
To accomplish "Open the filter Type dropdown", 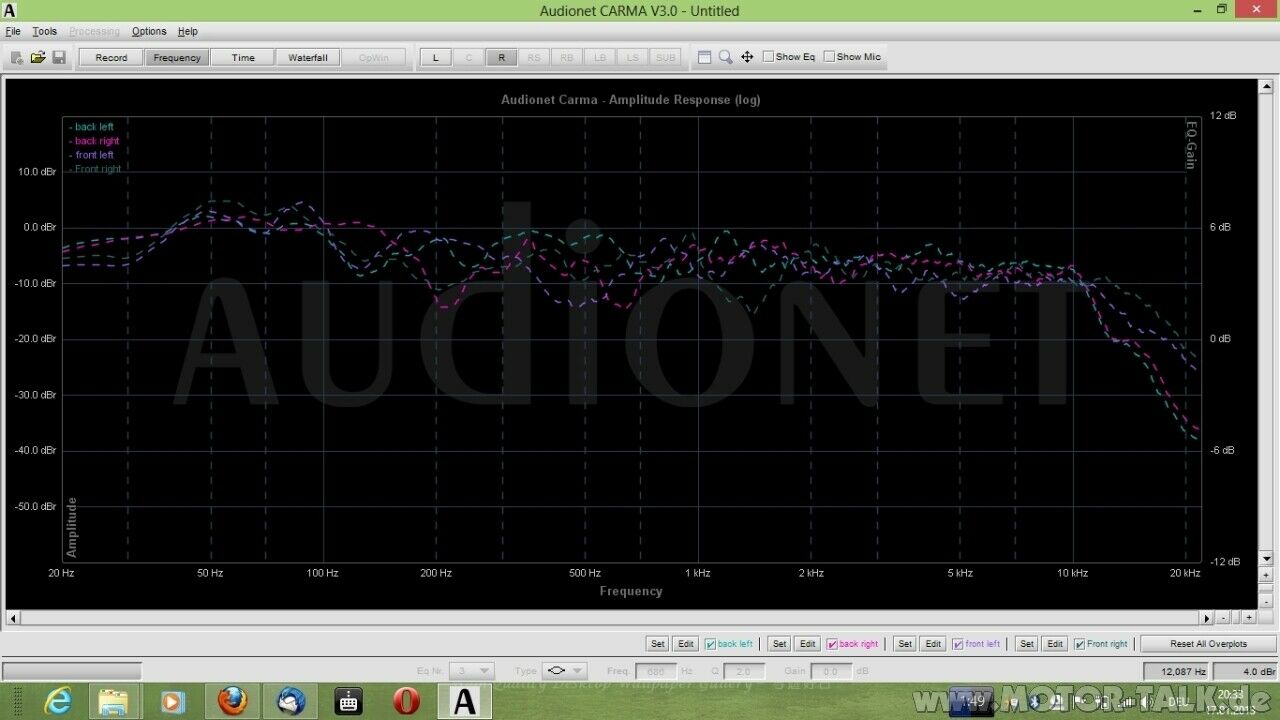I will [x=564, y=671].
